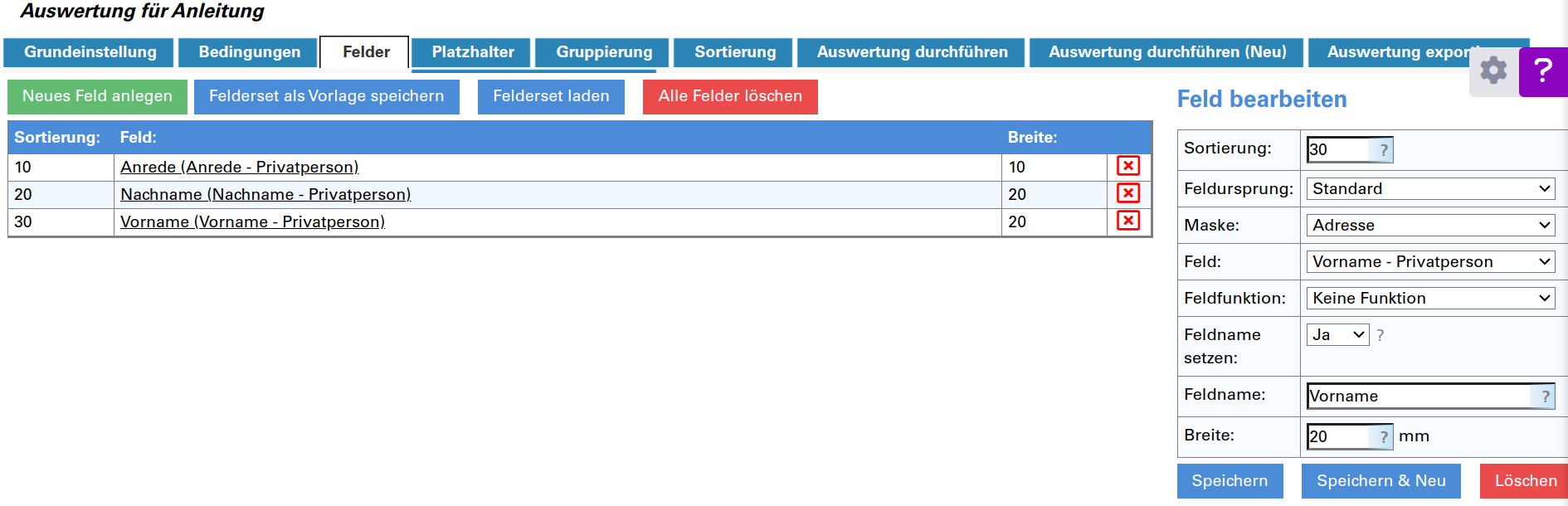Delete the Vorname field row
The image size is (1568, 506).
click(1128, 221)
